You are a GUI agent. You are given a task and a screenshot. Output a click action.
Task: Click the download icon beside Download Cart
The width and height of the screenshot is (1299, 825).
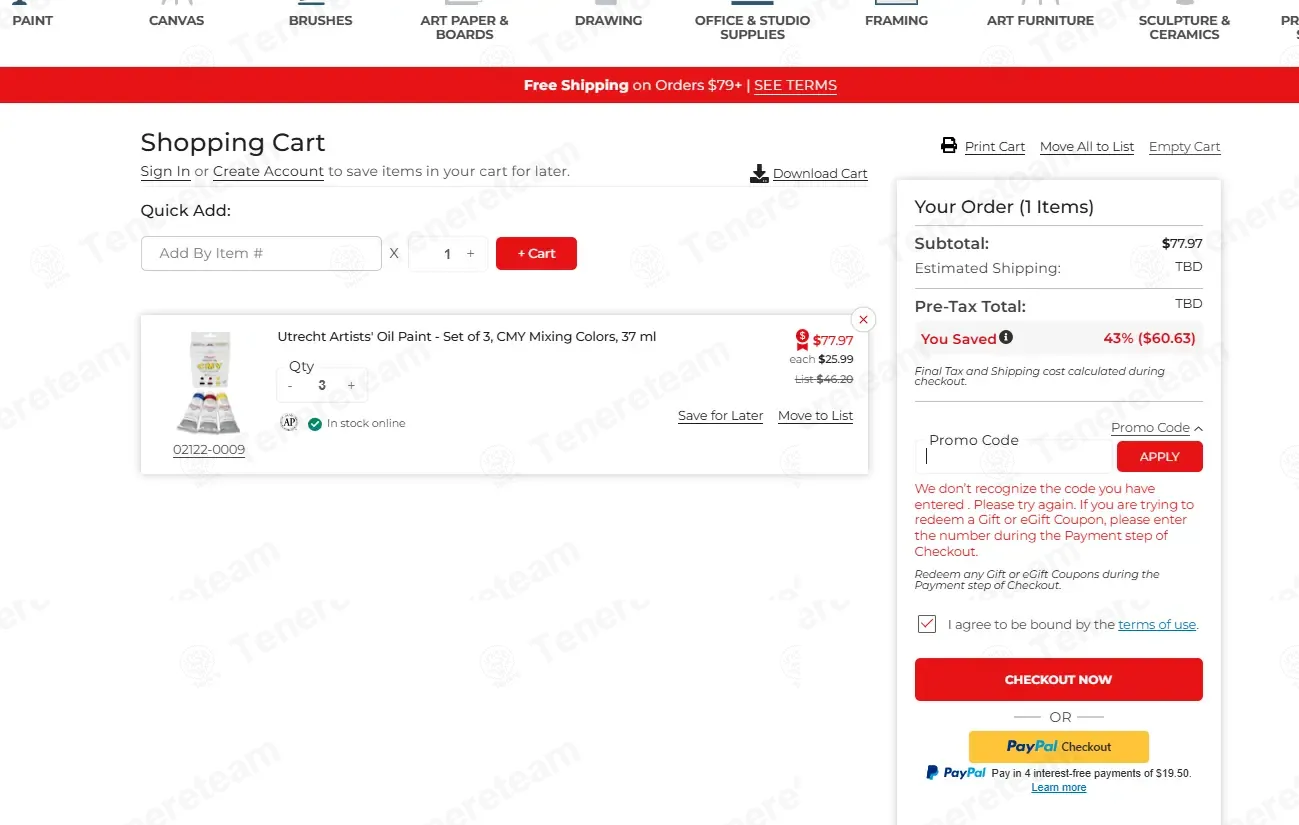pos(759,174)
